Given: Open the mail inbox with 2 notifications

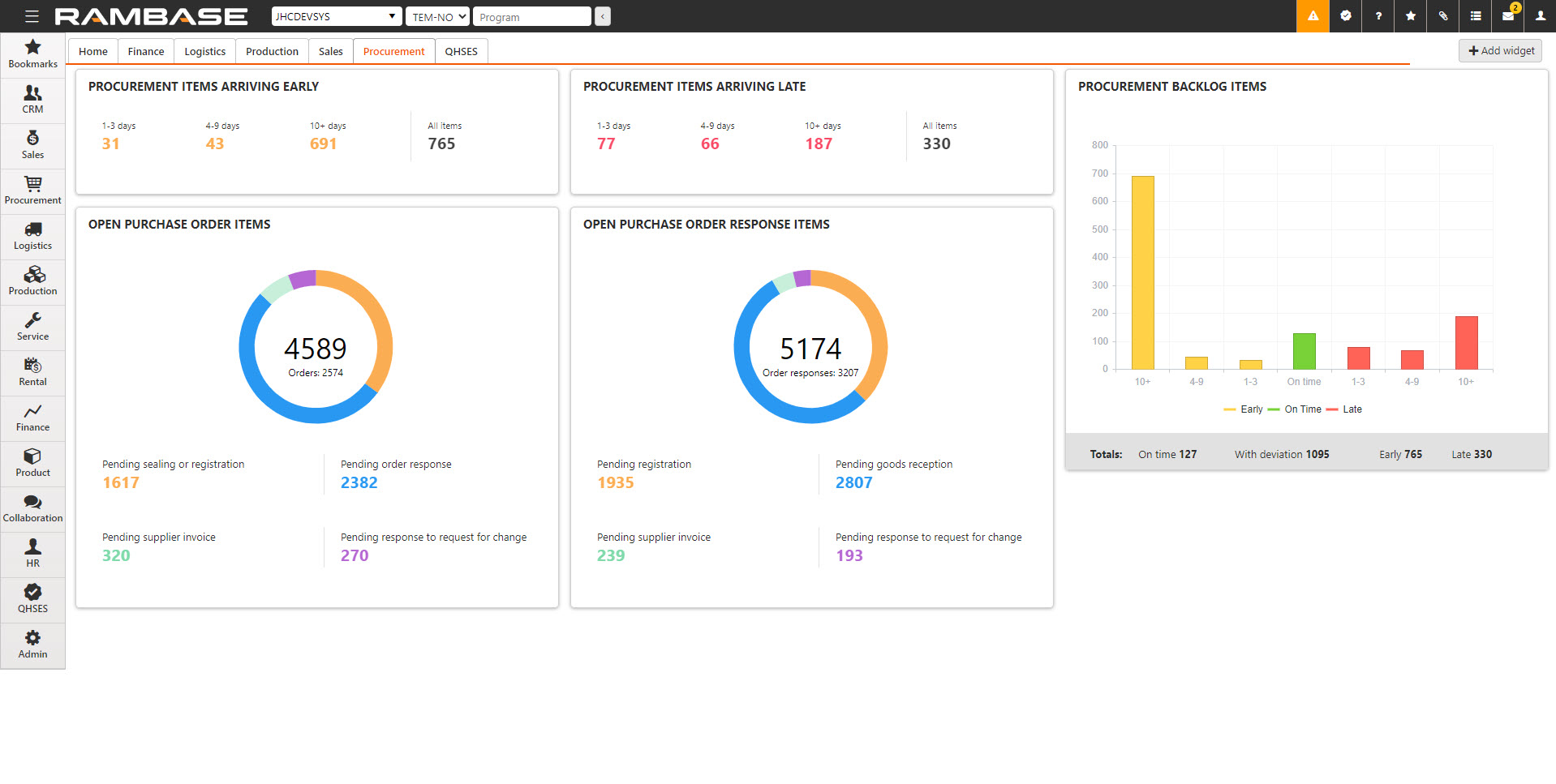Looking at the screenshot, I should [1507, 16].
